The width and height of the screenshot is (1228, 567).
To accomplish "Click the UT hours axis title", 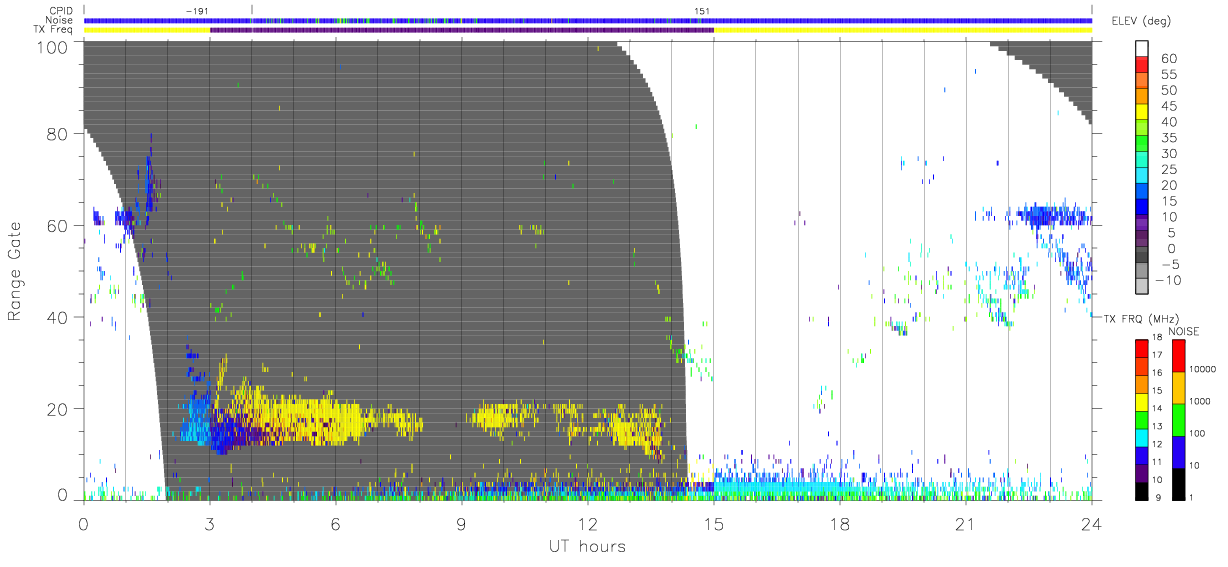I will click(x=586, y=546).
